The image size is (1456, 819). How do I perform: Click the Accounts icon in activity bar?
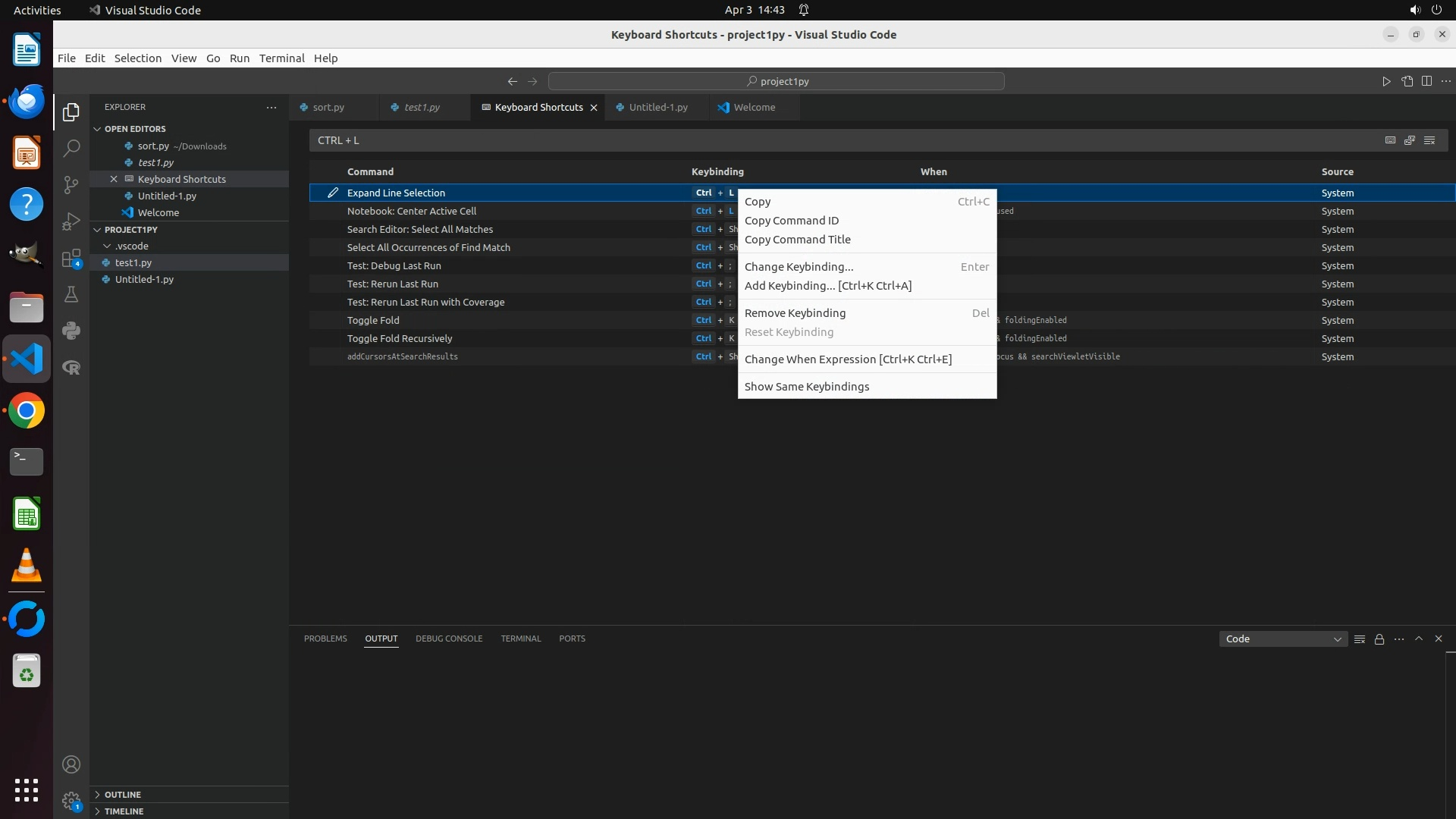coord(71,764)
